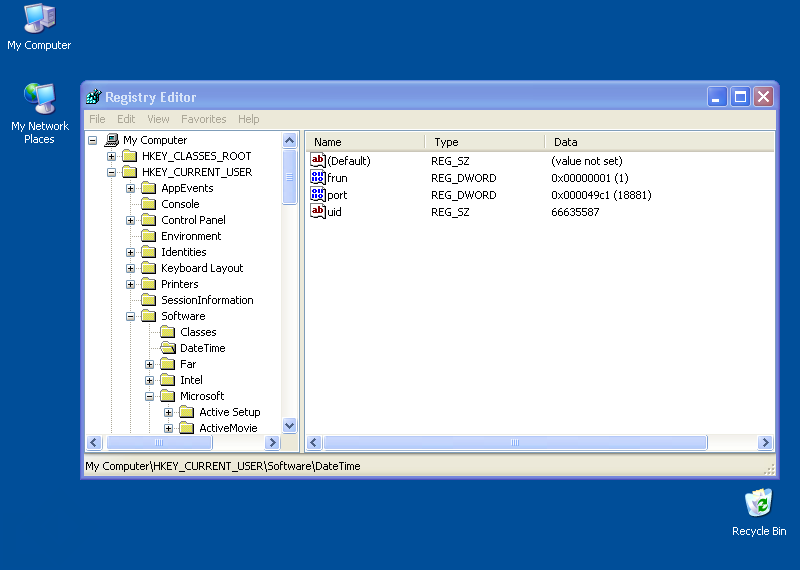Collapse the HKEY_CURRENT_USER key
Screen dimensions: 800x570
(x=111, y=172)
